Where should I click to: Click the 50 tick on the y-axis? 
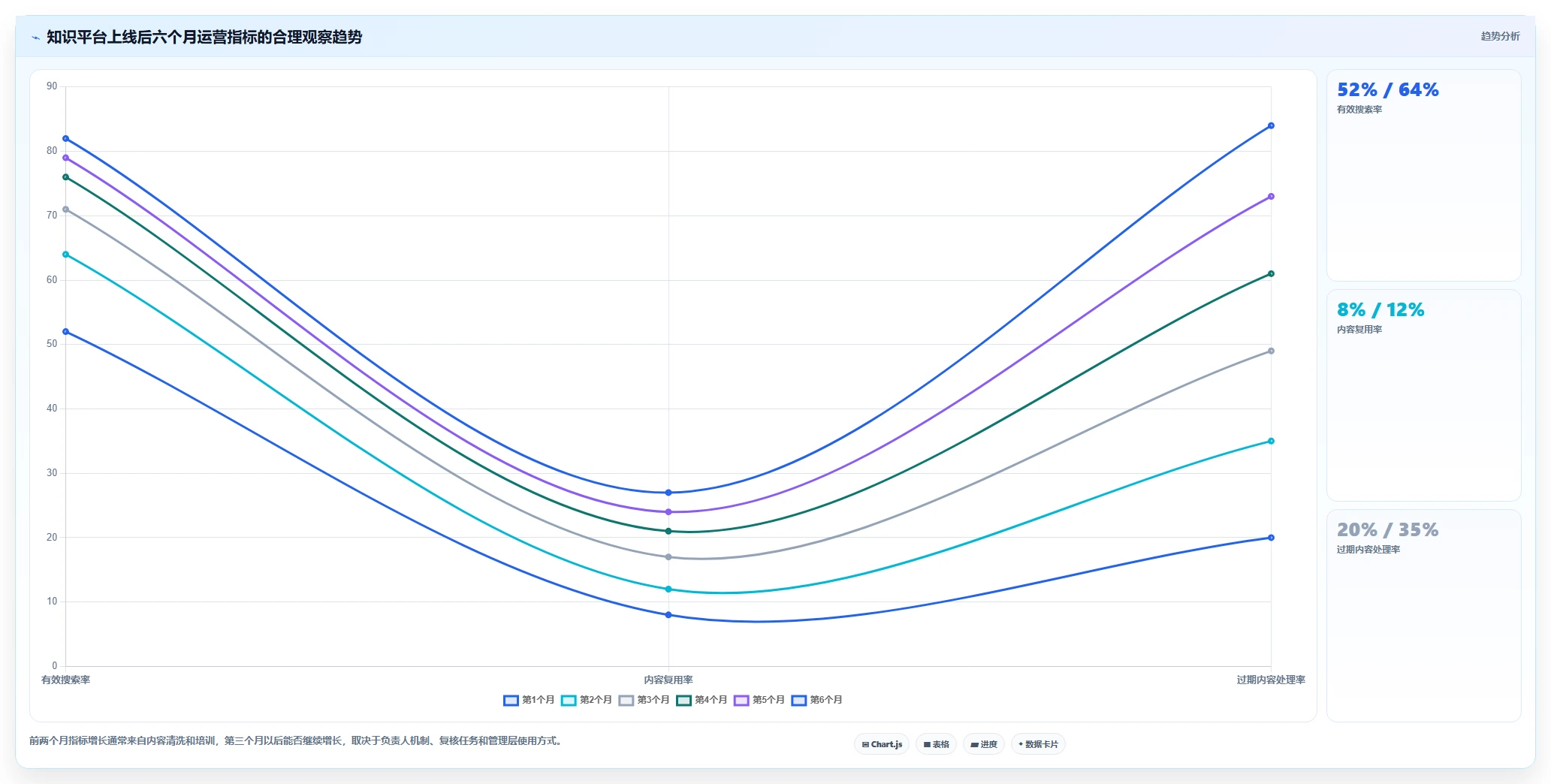(52, 344)
